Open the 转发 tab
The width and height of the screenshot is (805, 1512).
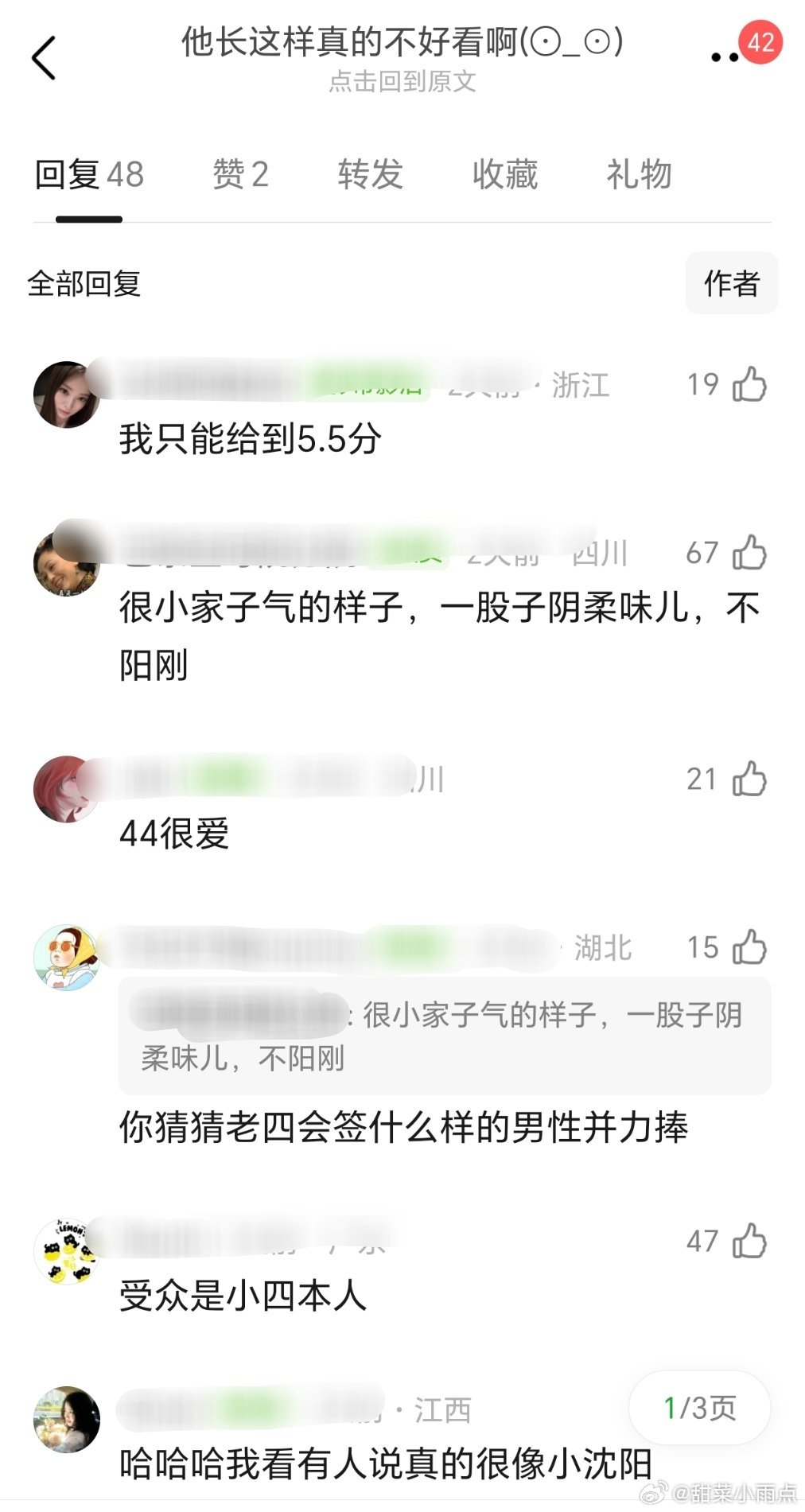coord(370,174)
